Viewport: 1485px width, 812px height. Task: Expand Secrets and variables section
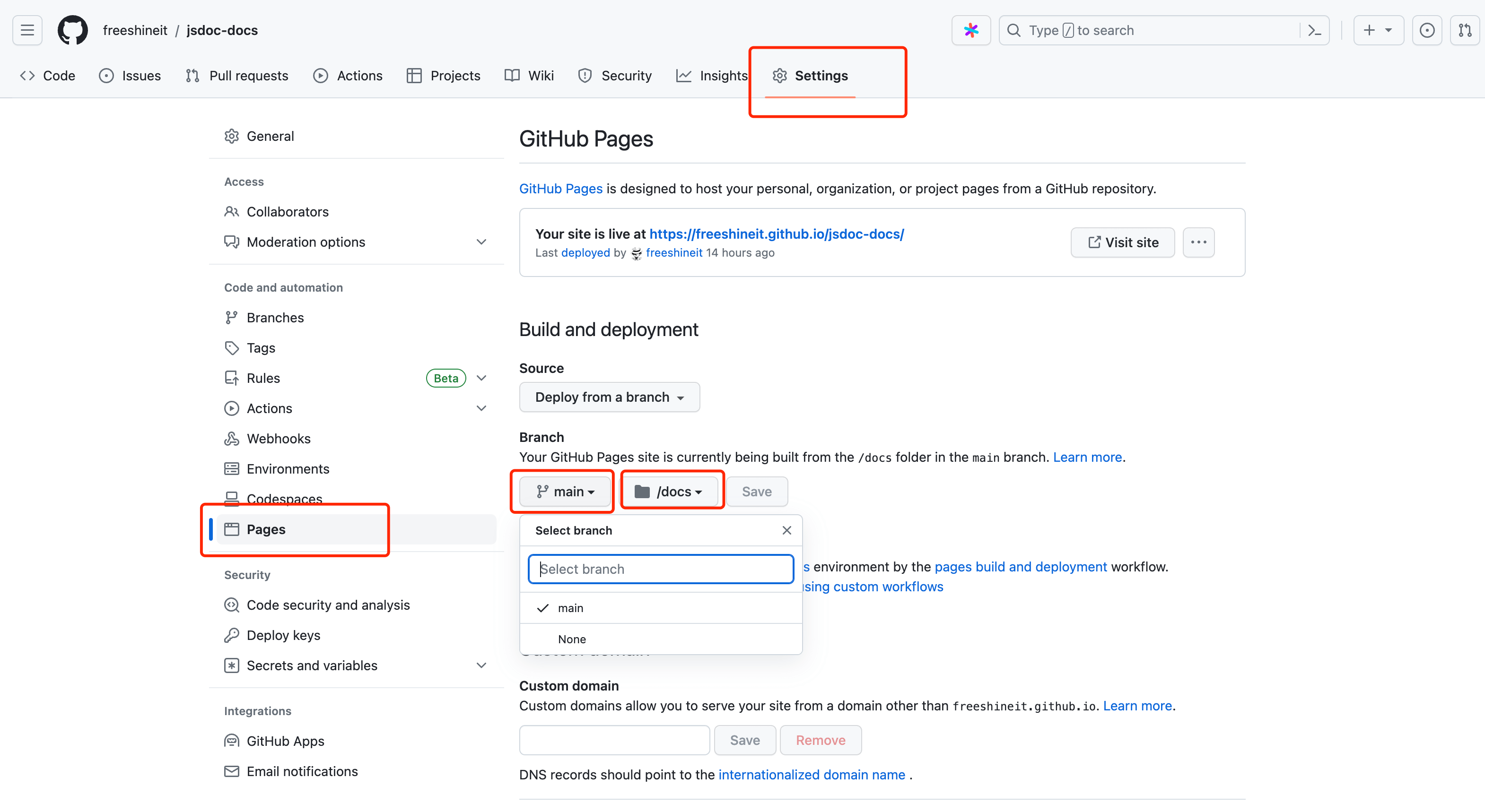click(481, 665)
